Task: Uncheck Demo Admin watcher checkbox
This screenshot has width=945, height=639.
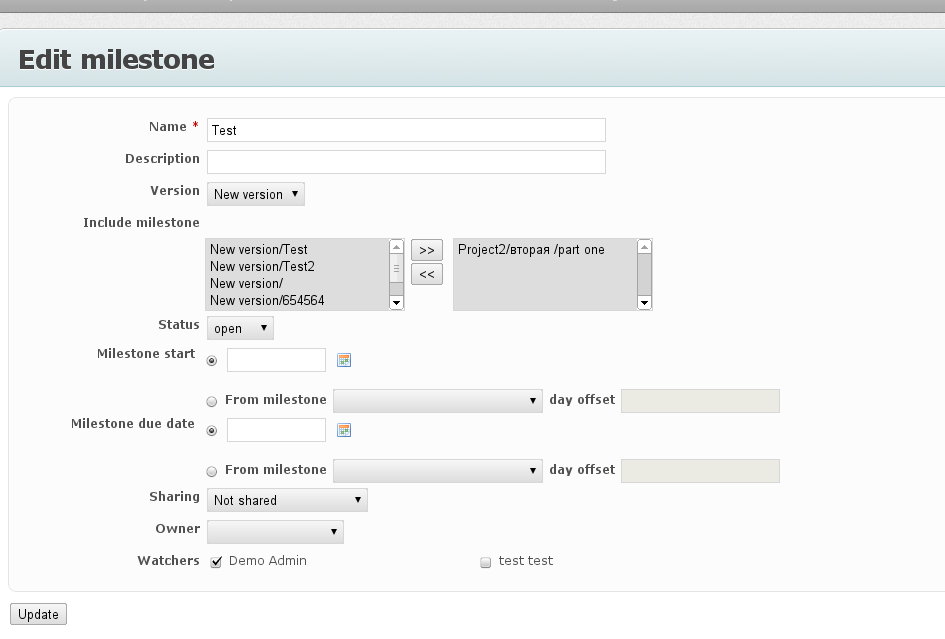Action: (x=216, y=562)
